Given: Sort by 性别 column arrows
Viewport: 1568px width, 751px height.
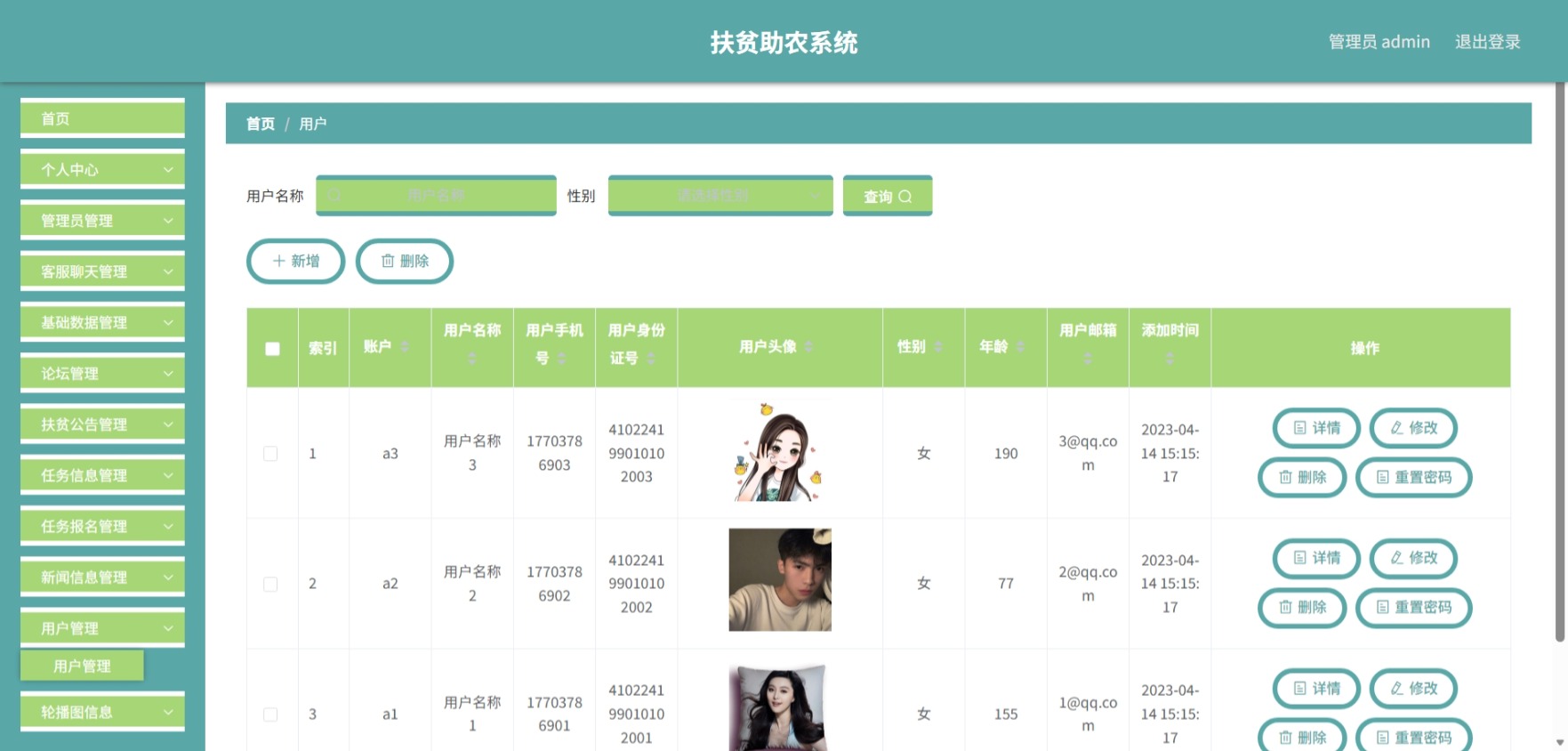Looking at the screenshot, I should point(938,346).
